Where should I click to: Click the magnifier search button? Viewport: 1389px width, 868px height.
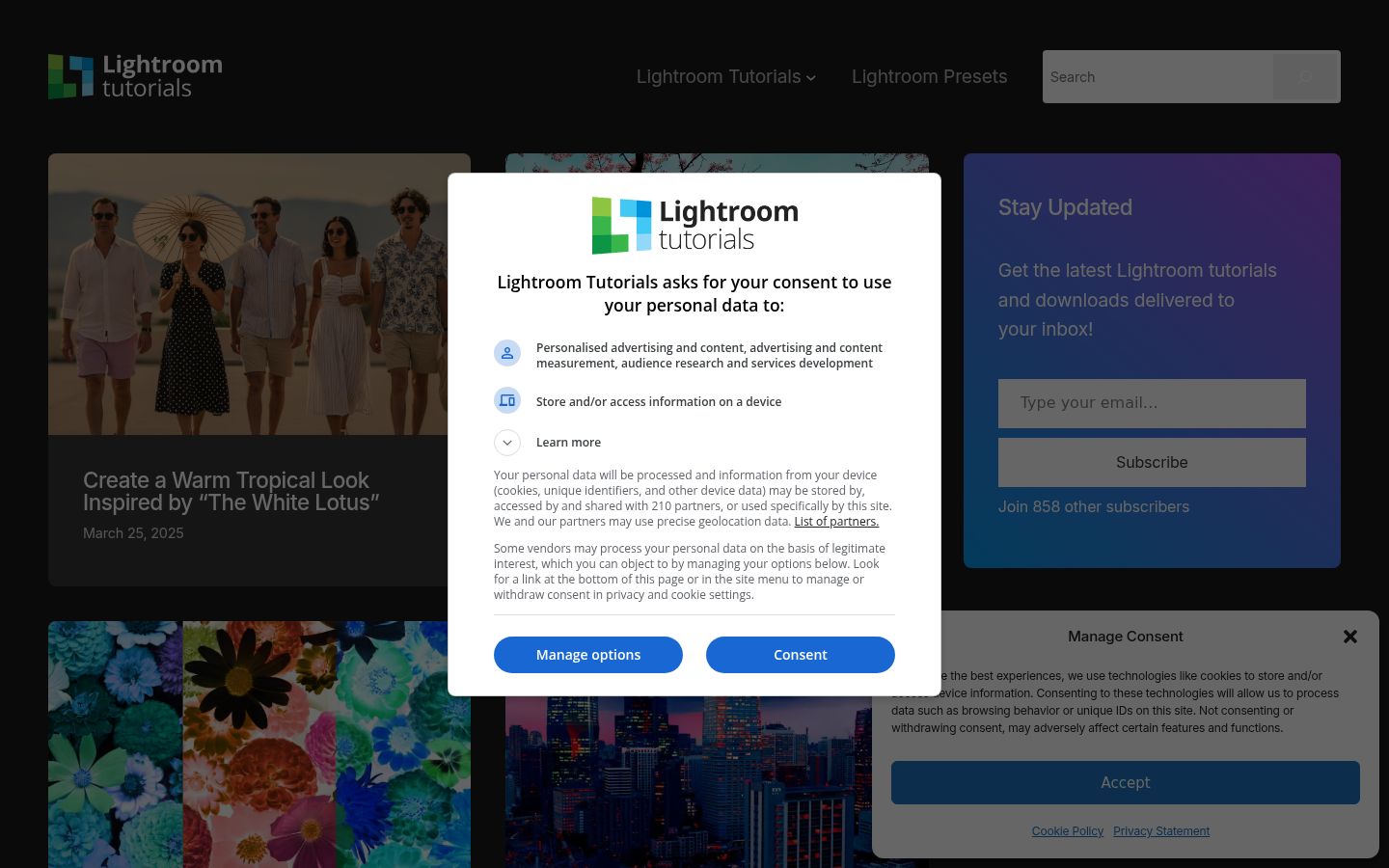1306,77
